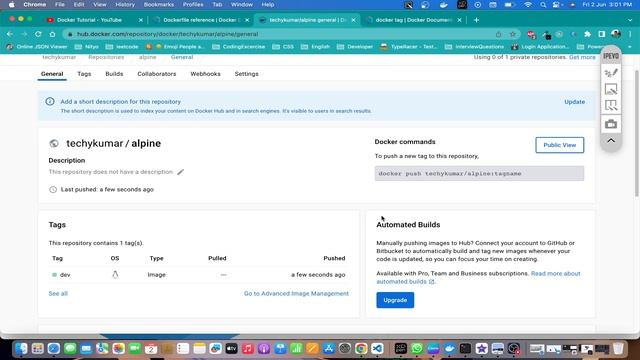Open the Webhooks tab

coord(205,74)
